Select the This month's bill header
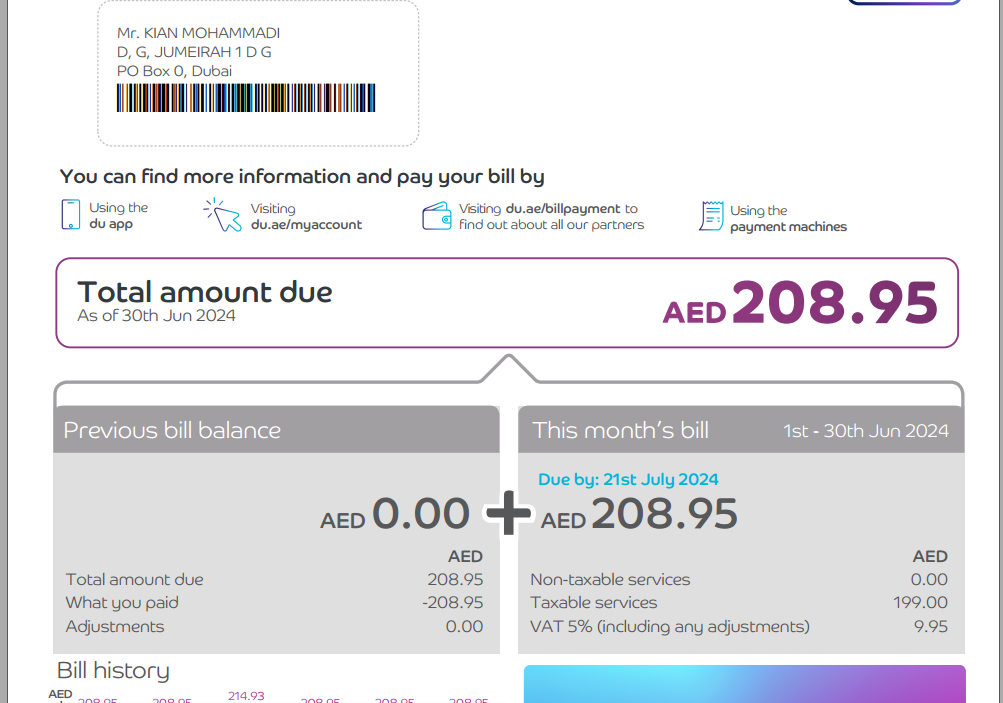Viewport: 1003px width, 703px height. click(741, 430)
